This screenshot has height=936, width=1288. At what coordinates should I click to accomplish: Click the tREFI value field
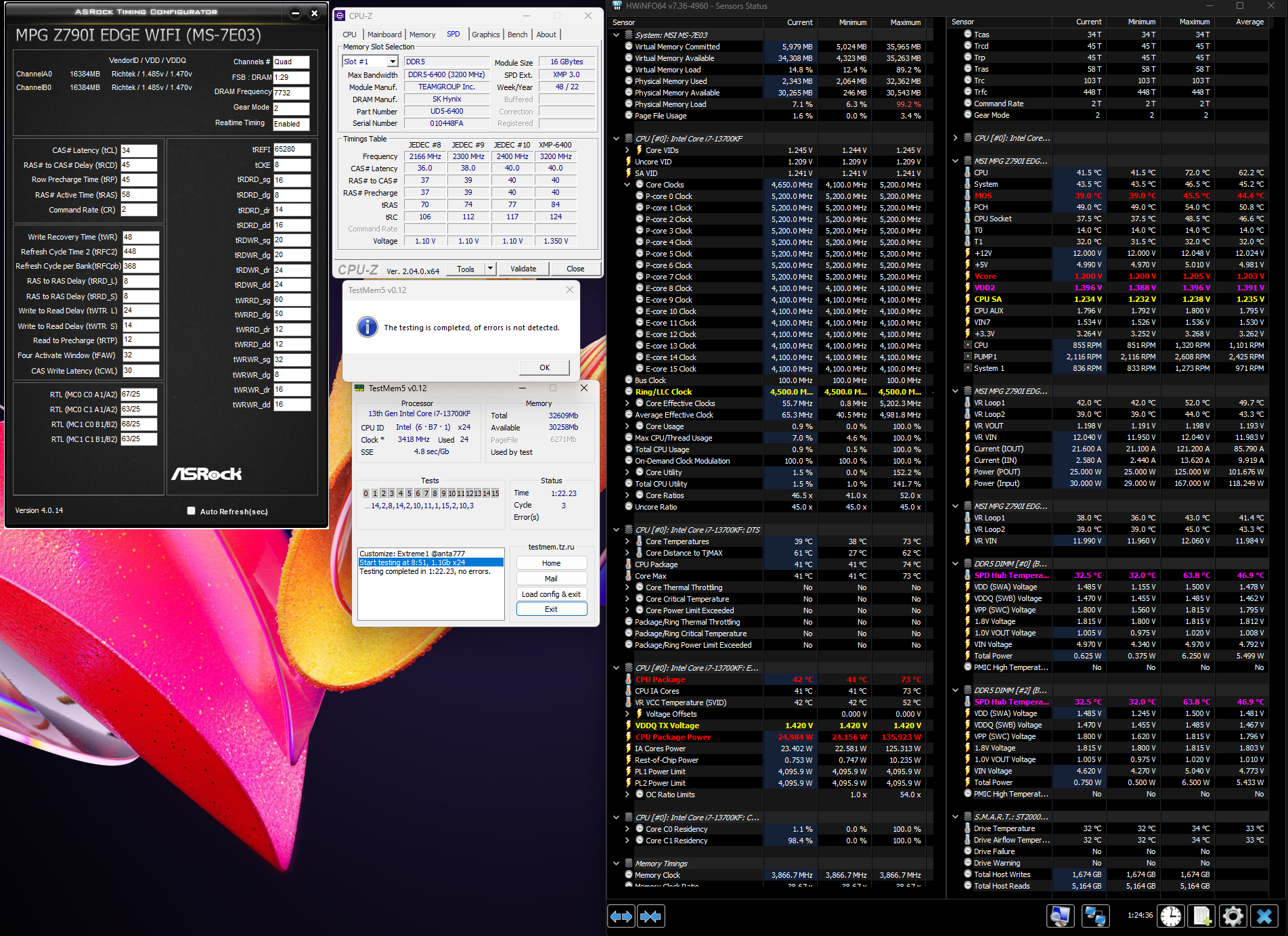[292, 150]
